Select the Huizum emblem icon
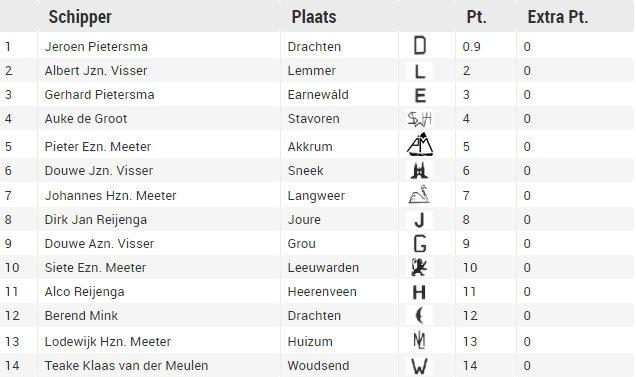Image resolution: width=636 pixels, height=377 pixels. click(419, 340)
